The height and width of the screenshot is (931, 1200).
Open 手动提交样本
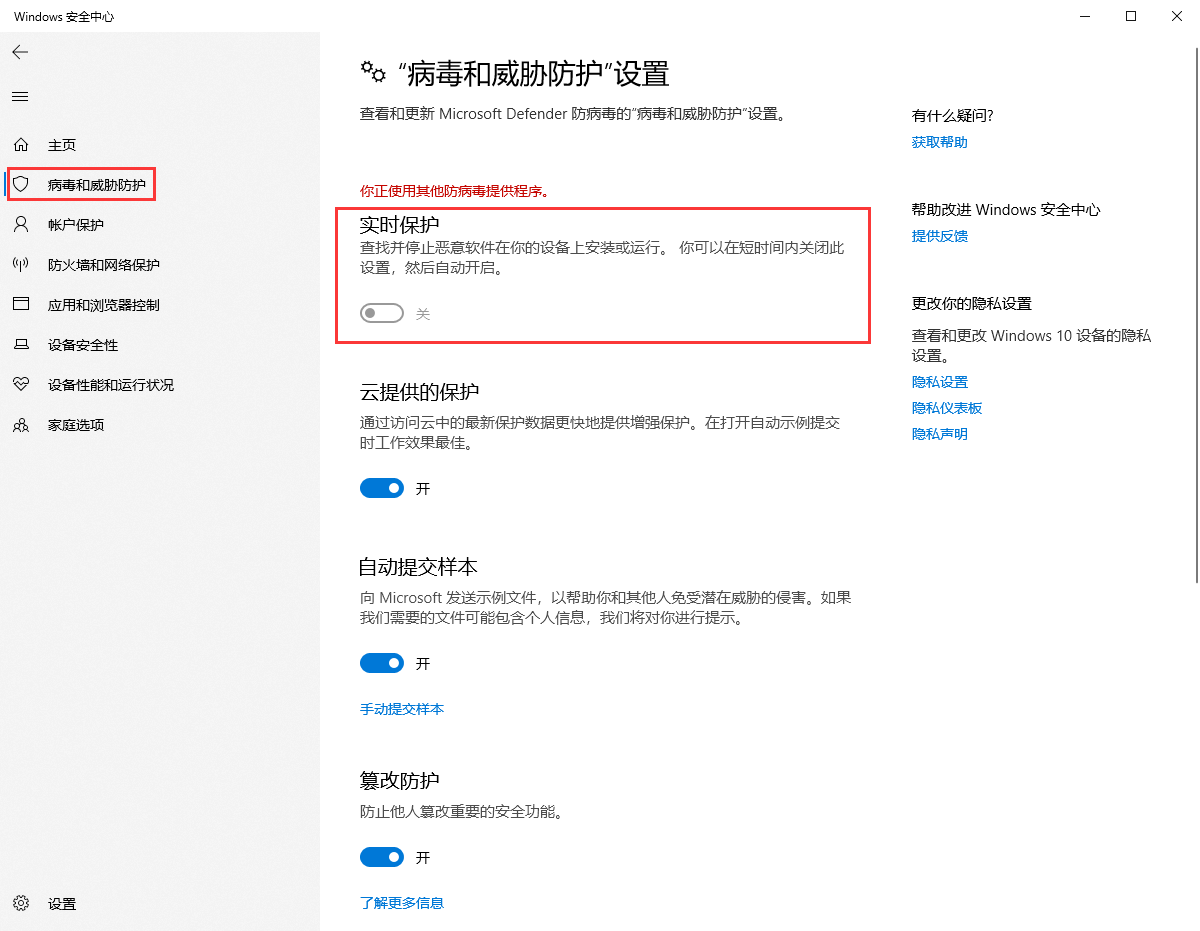point(402,708)
